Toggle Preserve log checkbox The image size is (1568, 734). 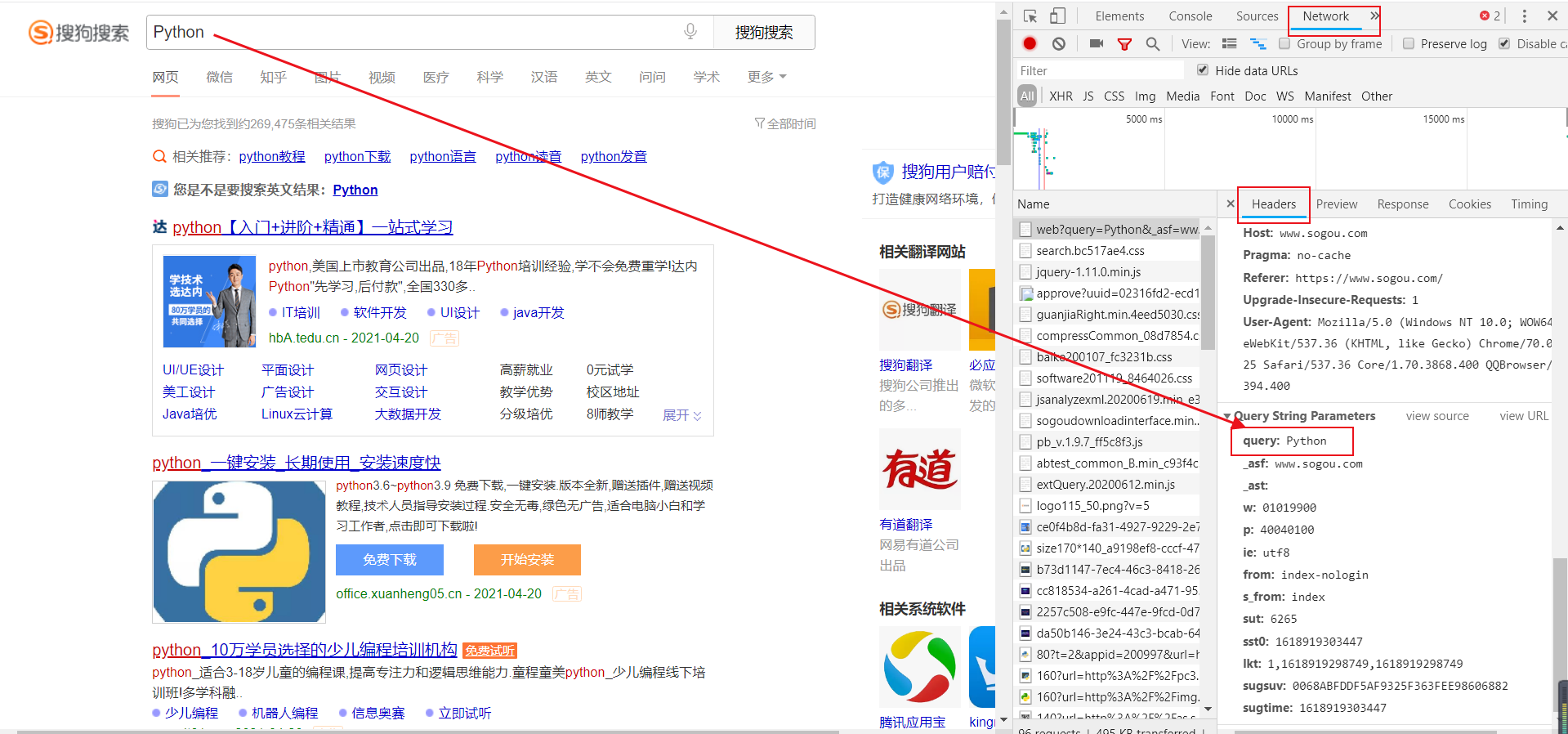click(1409, 44)
